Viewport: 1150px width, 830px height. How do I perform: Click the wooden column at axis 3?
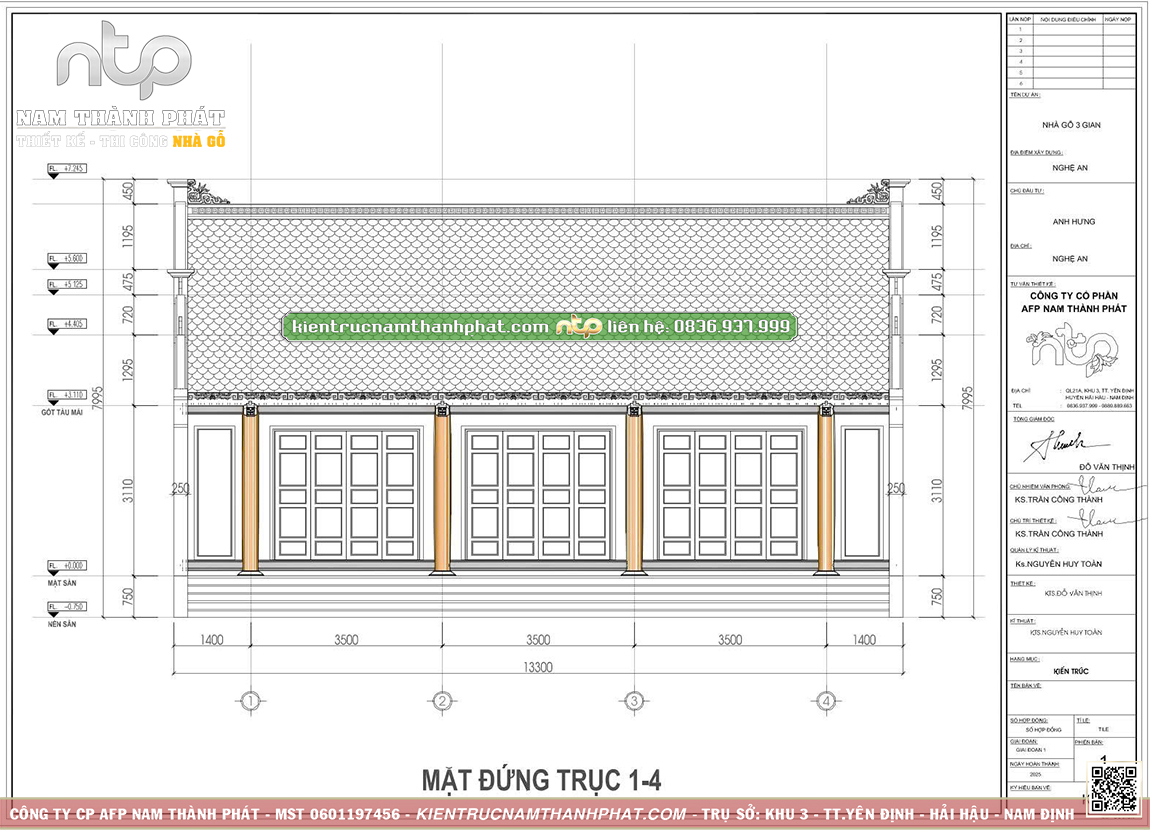(634, 488)
